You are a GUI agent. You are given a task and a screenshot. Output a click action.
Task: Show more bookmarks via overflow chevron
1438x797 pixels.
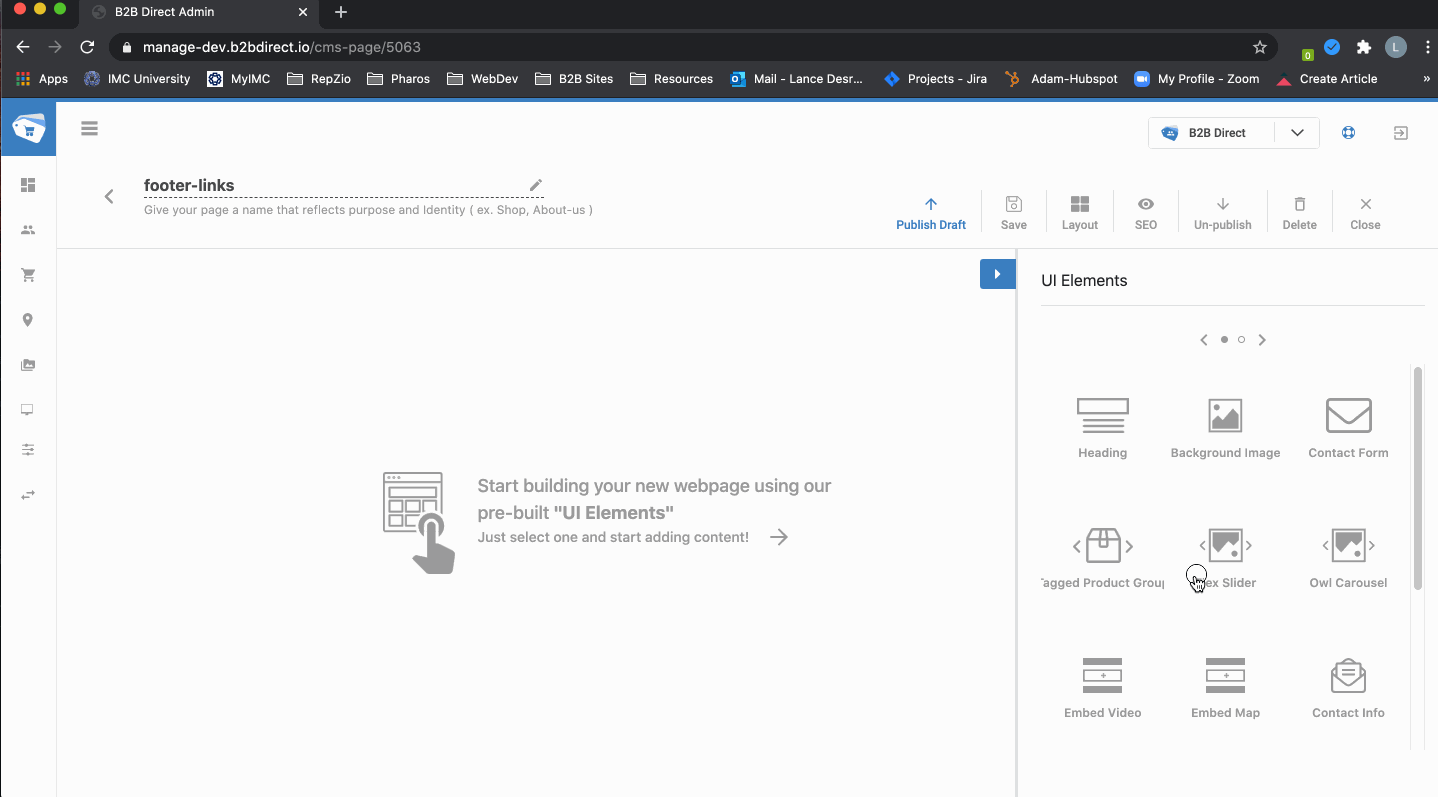click(x=1426, y=79)
